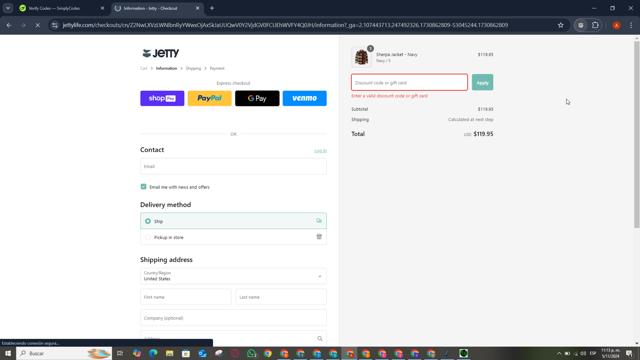Image resolution: width=640 pixels, height=360 pixels.
Task: Click the Buscar taskbar search box
Action: pos(64,353)
